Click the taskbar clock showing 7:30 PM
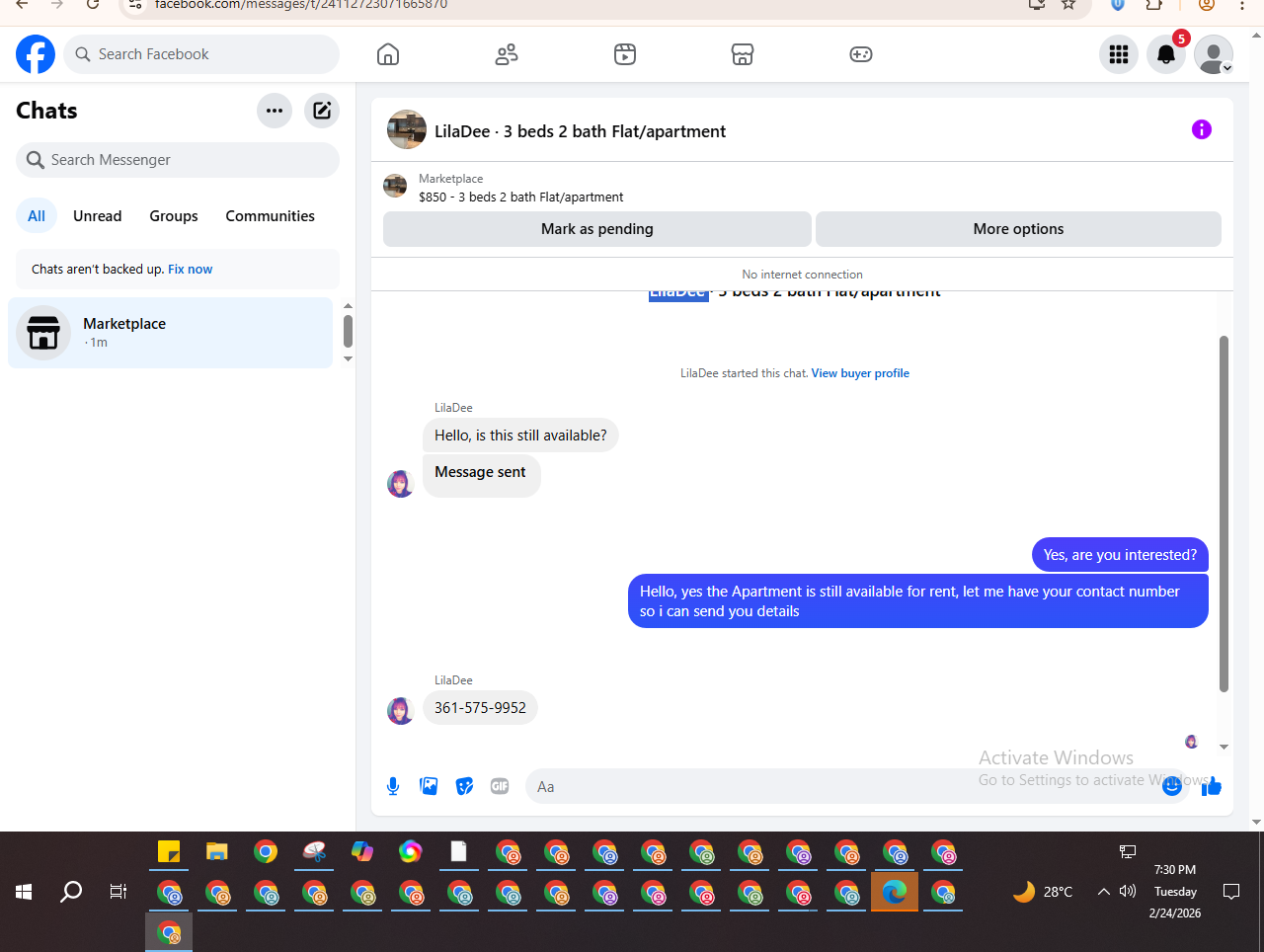 (1175, 892)
